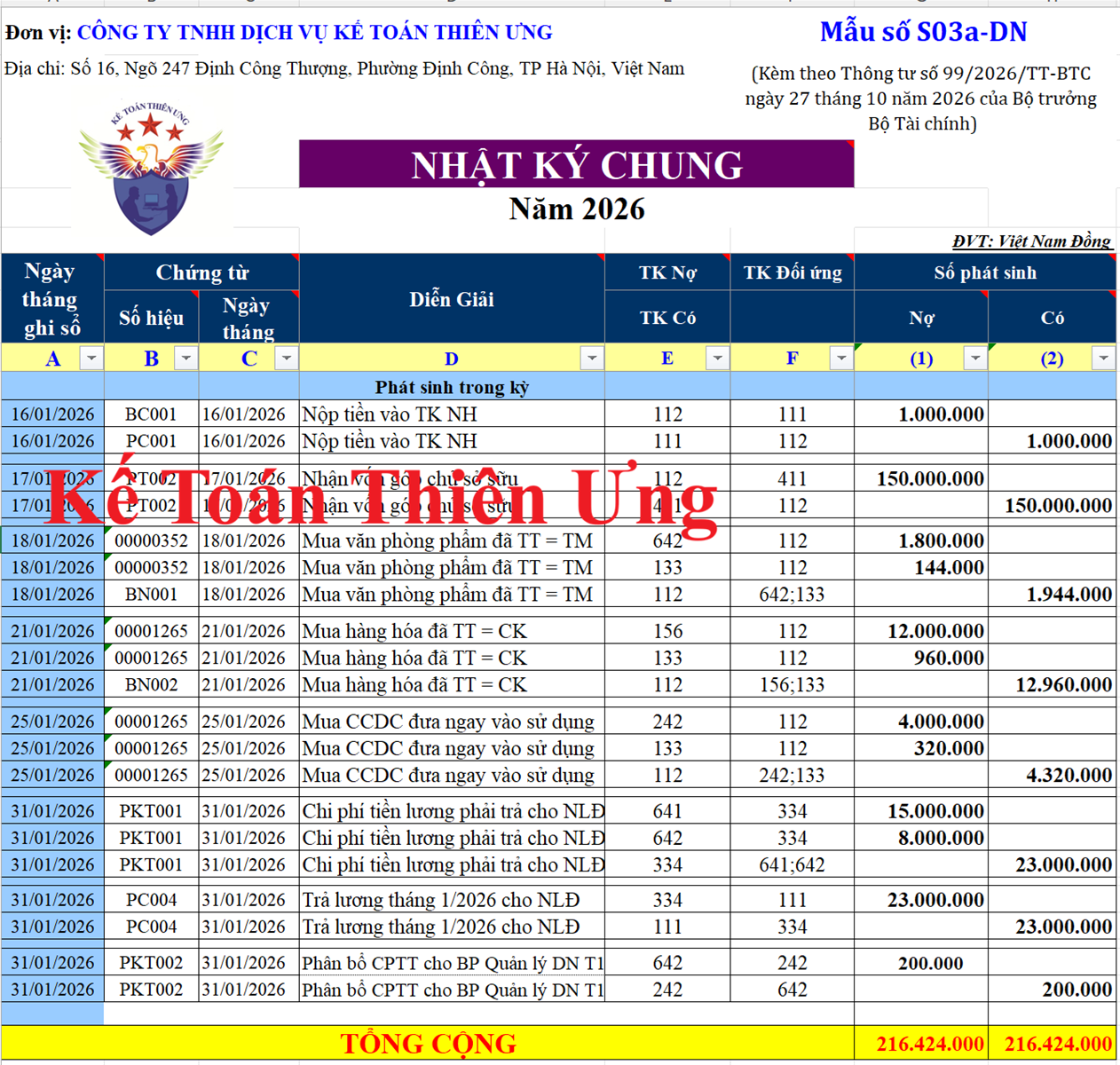1120x1065 pixels.
Task: Click the TỔNG CỘNG yellow total row label
Action: [428, 1044]
